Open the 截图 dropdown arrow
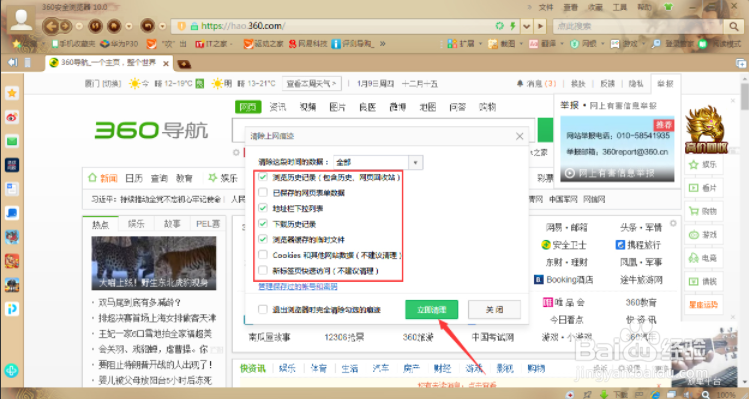749x399 pixels. pos(521,43)
